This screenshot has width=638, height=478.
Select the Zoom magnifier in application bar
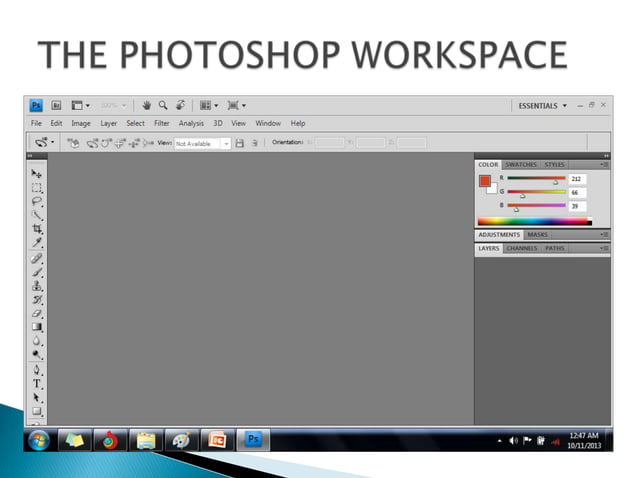(x=163, y=105)
